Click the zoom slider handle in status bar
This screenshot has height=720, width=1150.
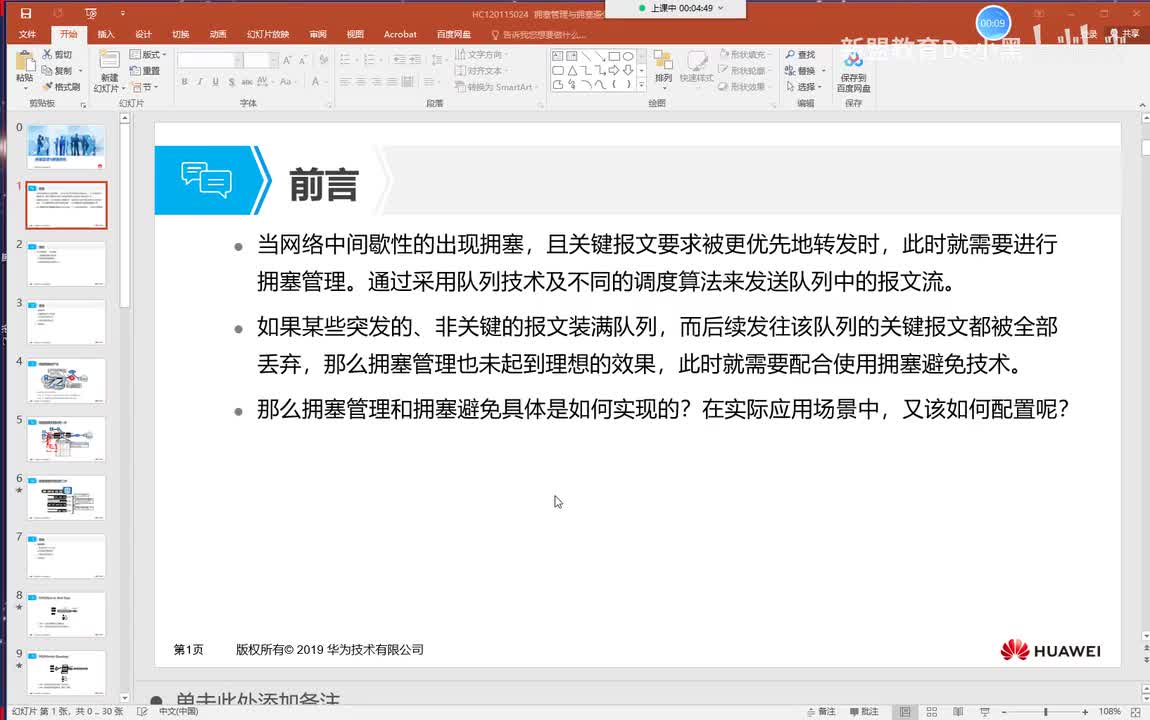pyautogui.click(x=1046, y=712)
